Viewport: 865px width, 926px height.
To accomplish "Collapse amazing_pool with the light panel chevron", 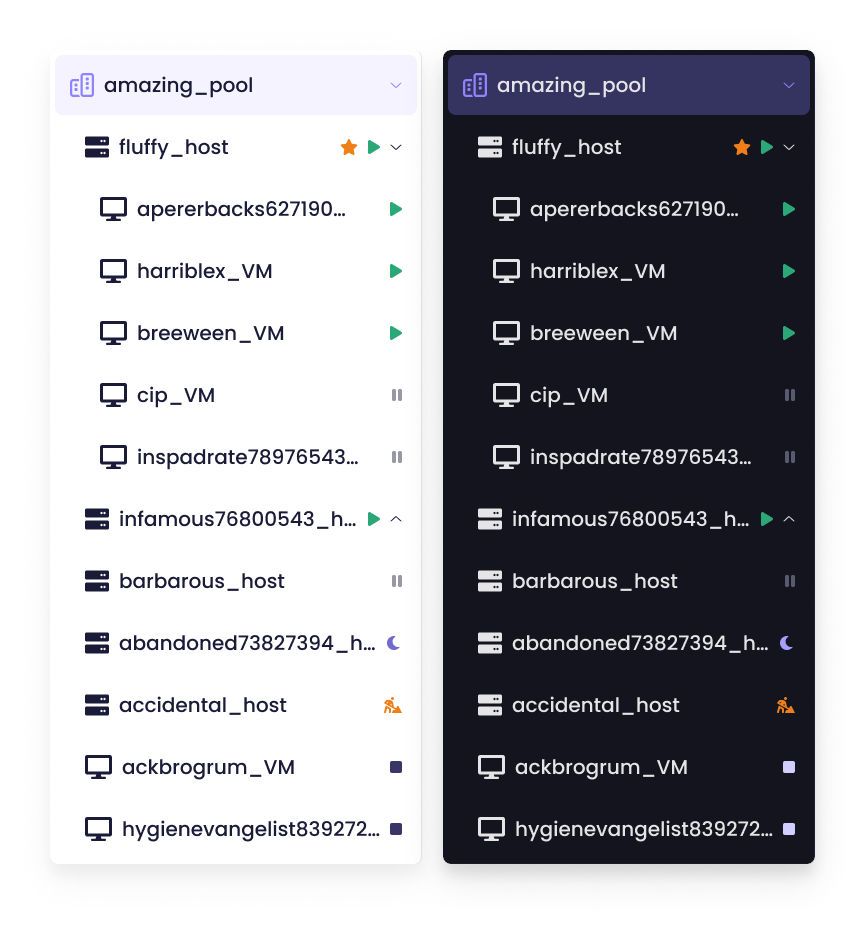I will point(396,85).
